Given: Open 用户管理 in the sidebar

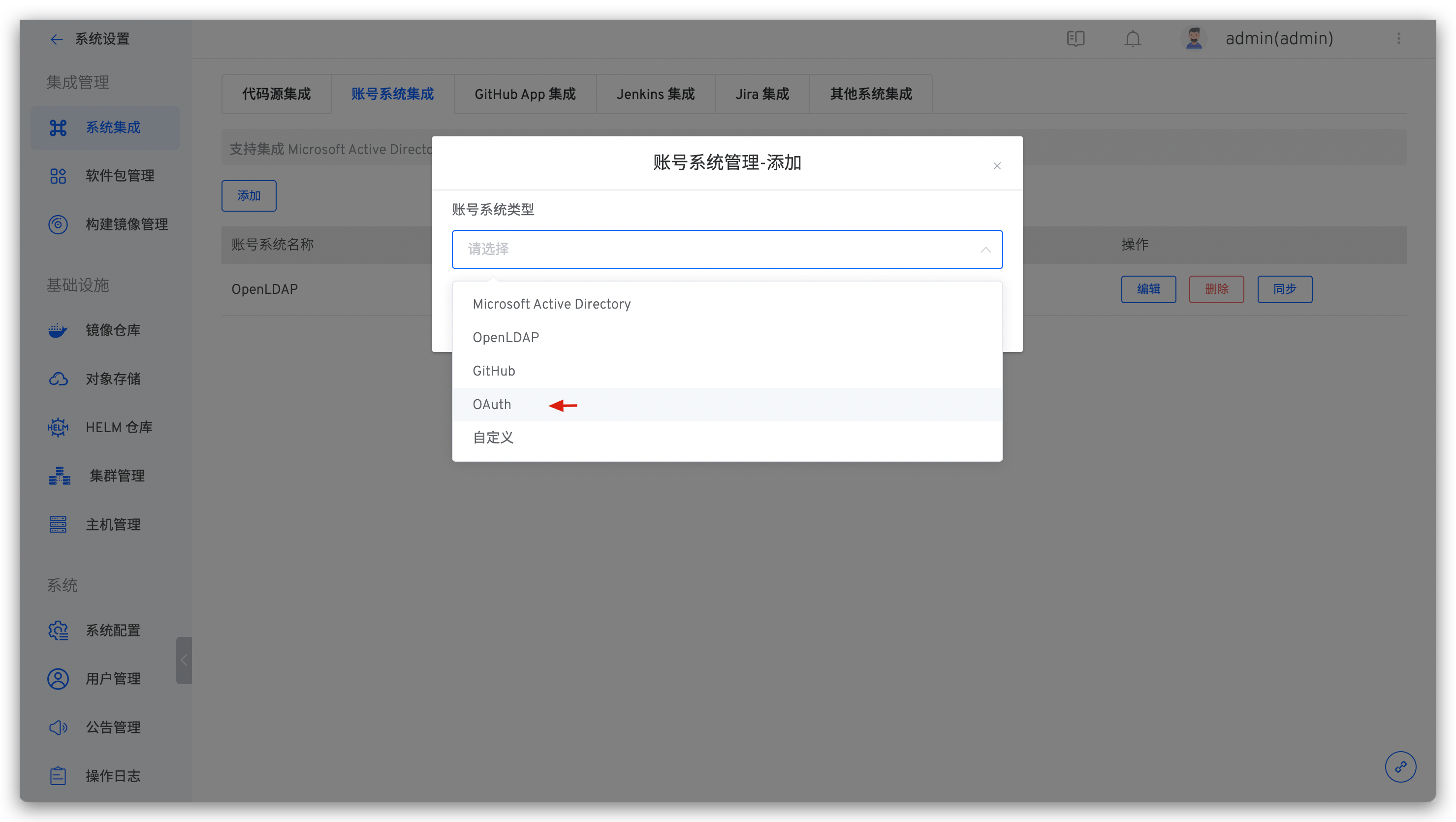Looking at the screenshot, I should click(114, 678).
